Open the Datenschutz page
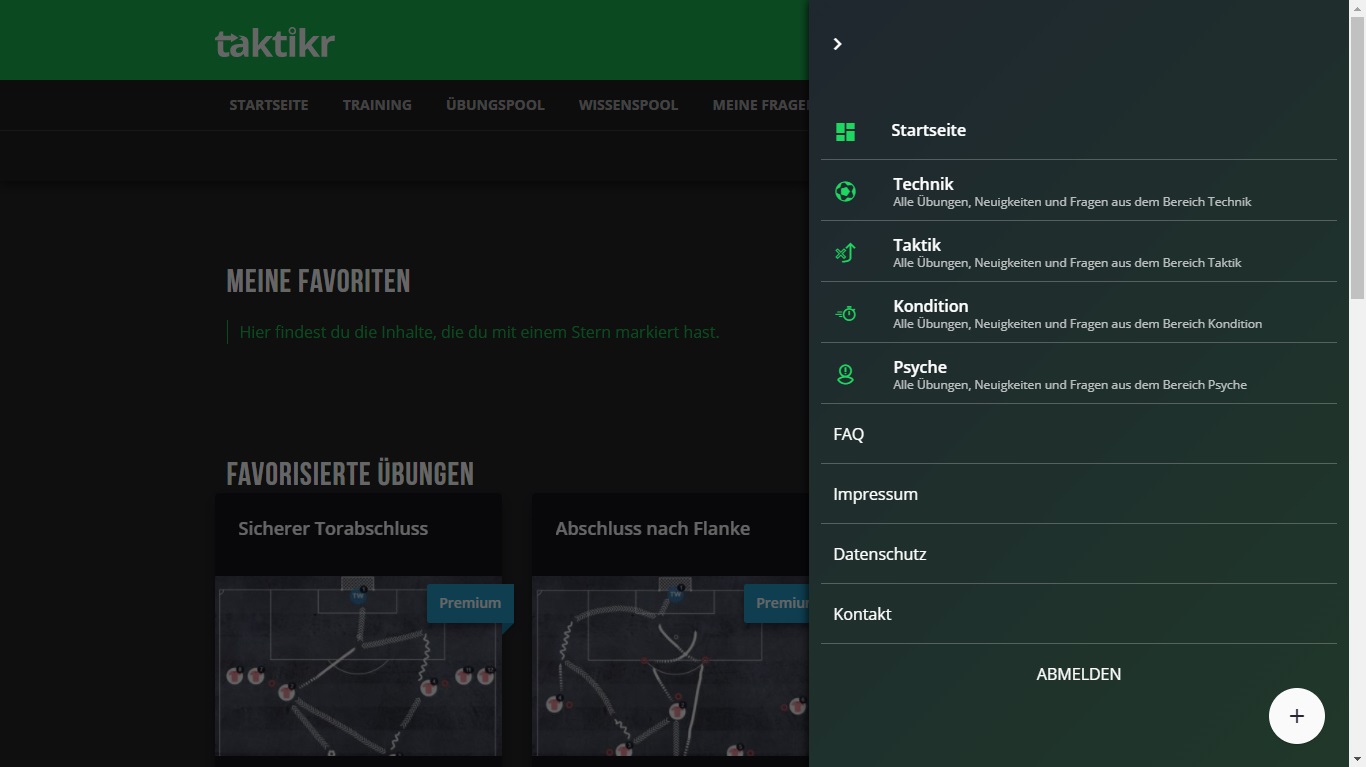Image resolution: width=1366 pixels, height=767 pixels. (x=879, y=554)
